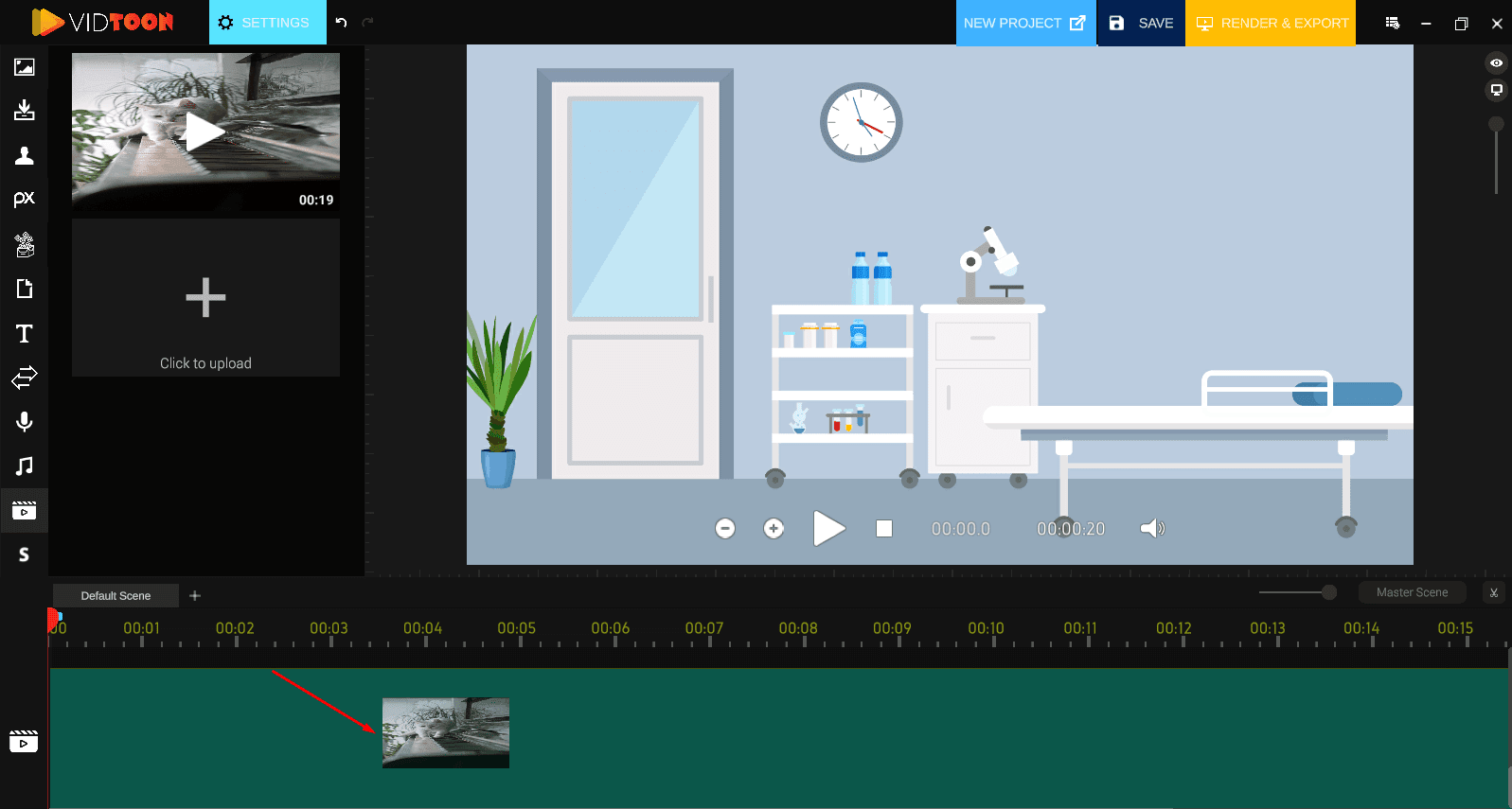Viewport: 1512px width, 809px height.
Task: Click the 00:00.0 current time display
Action: 961,529
